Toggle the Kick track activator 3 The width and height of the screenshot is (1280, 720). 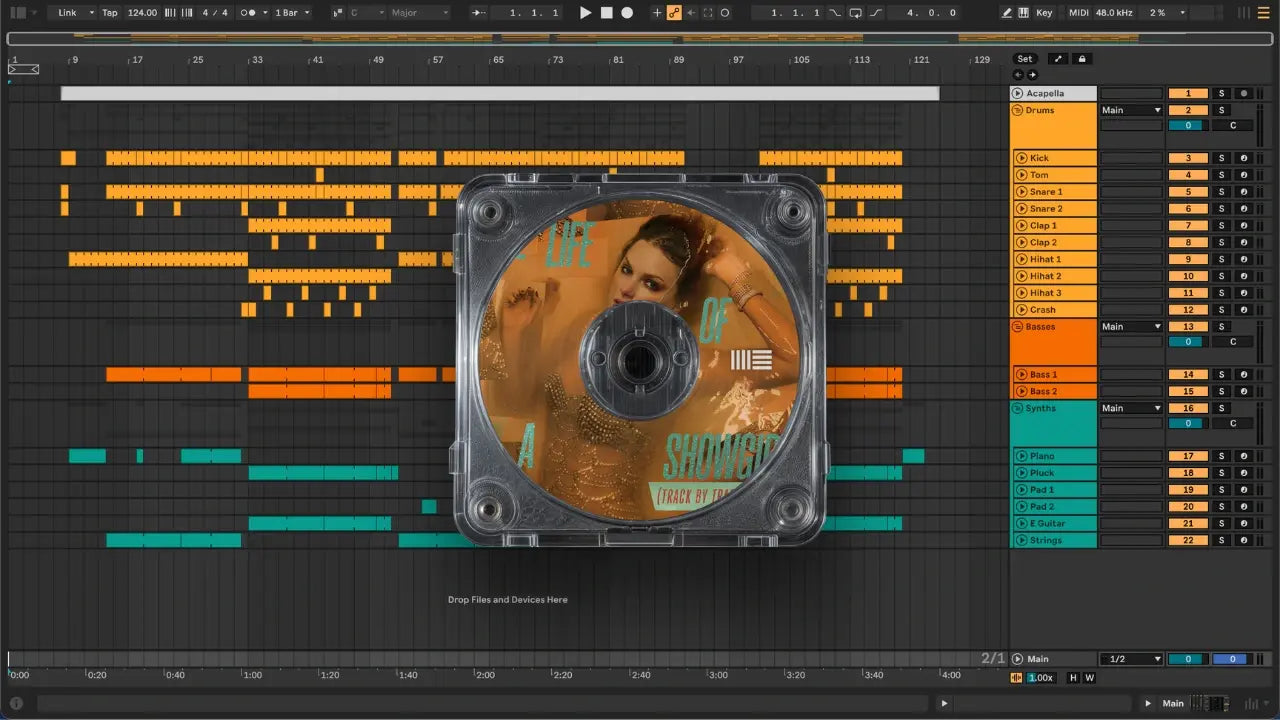(1188, 158)
